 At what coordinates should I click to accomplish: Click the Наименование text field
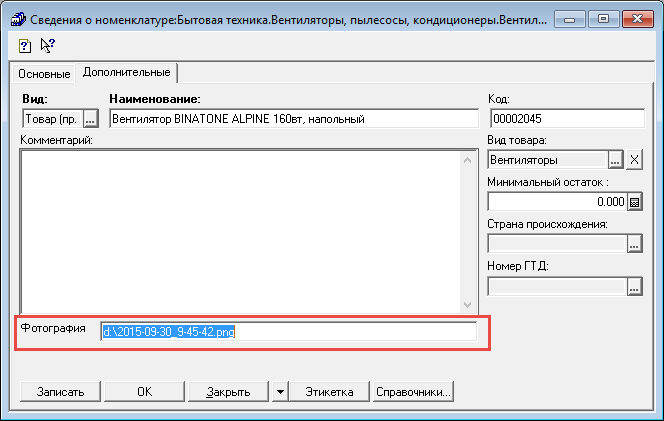click(x=290, y=119)
